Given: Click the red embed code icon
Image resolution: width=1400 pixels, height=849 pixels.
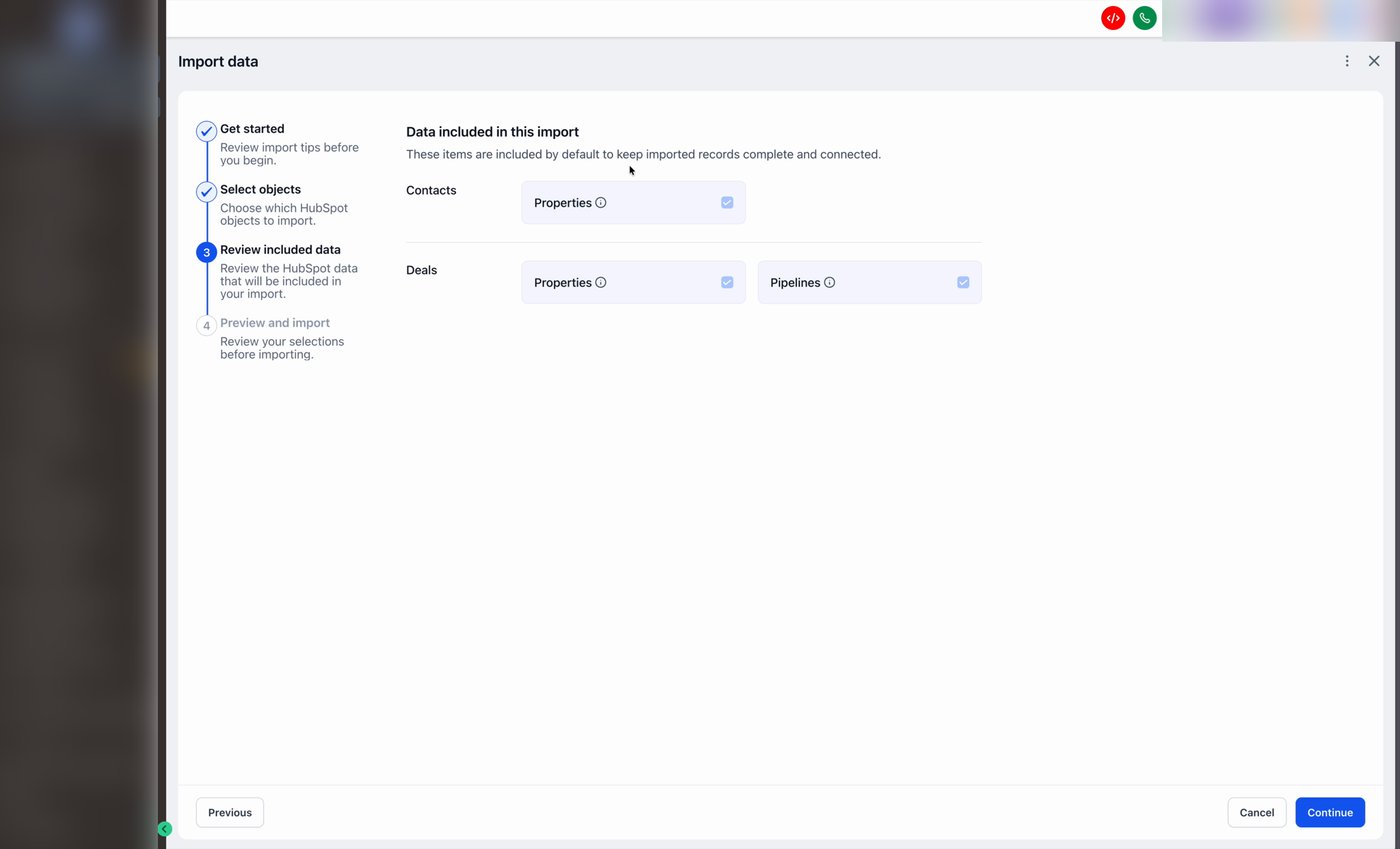Looking at the screenshot, I should 1112,17.
